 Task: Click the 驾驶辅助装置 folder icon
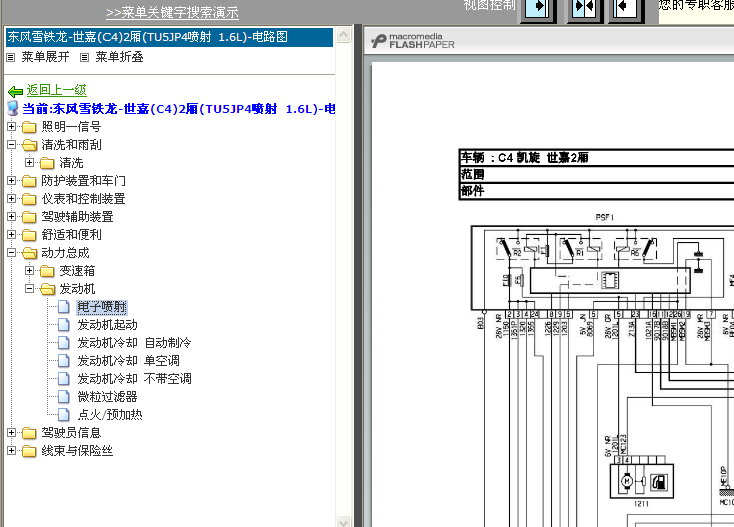coord(29,218)
